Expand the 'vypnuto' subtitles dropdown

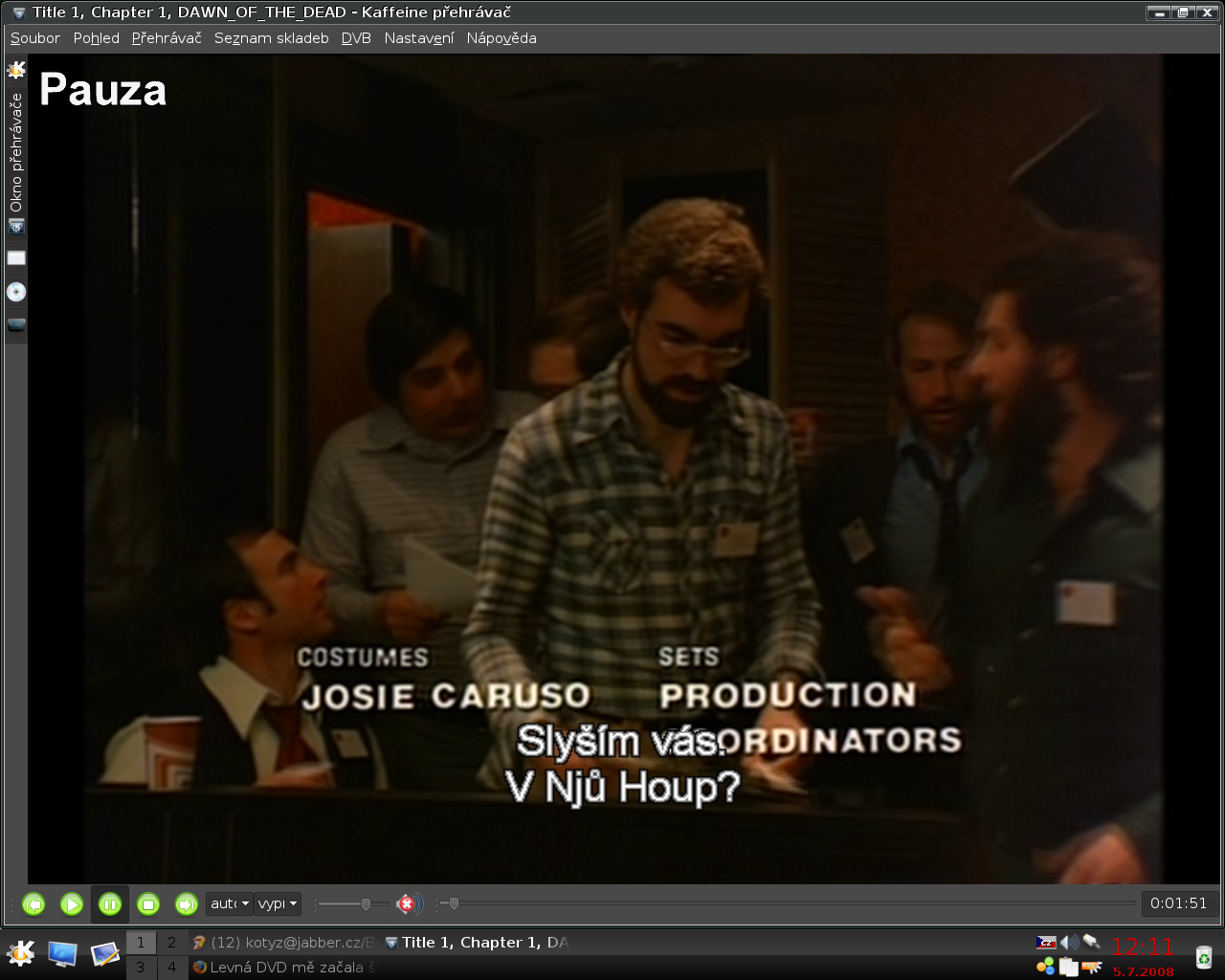278,903
